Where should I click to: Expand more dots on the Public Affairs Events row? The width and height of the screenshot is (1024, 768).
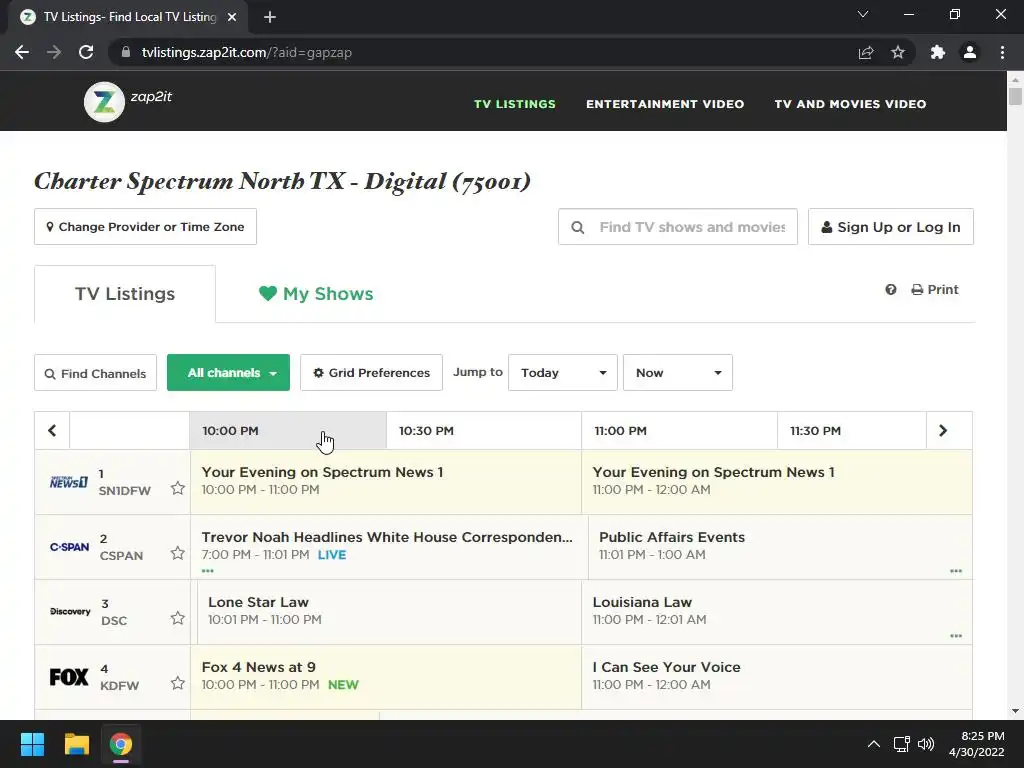(956, 571)
